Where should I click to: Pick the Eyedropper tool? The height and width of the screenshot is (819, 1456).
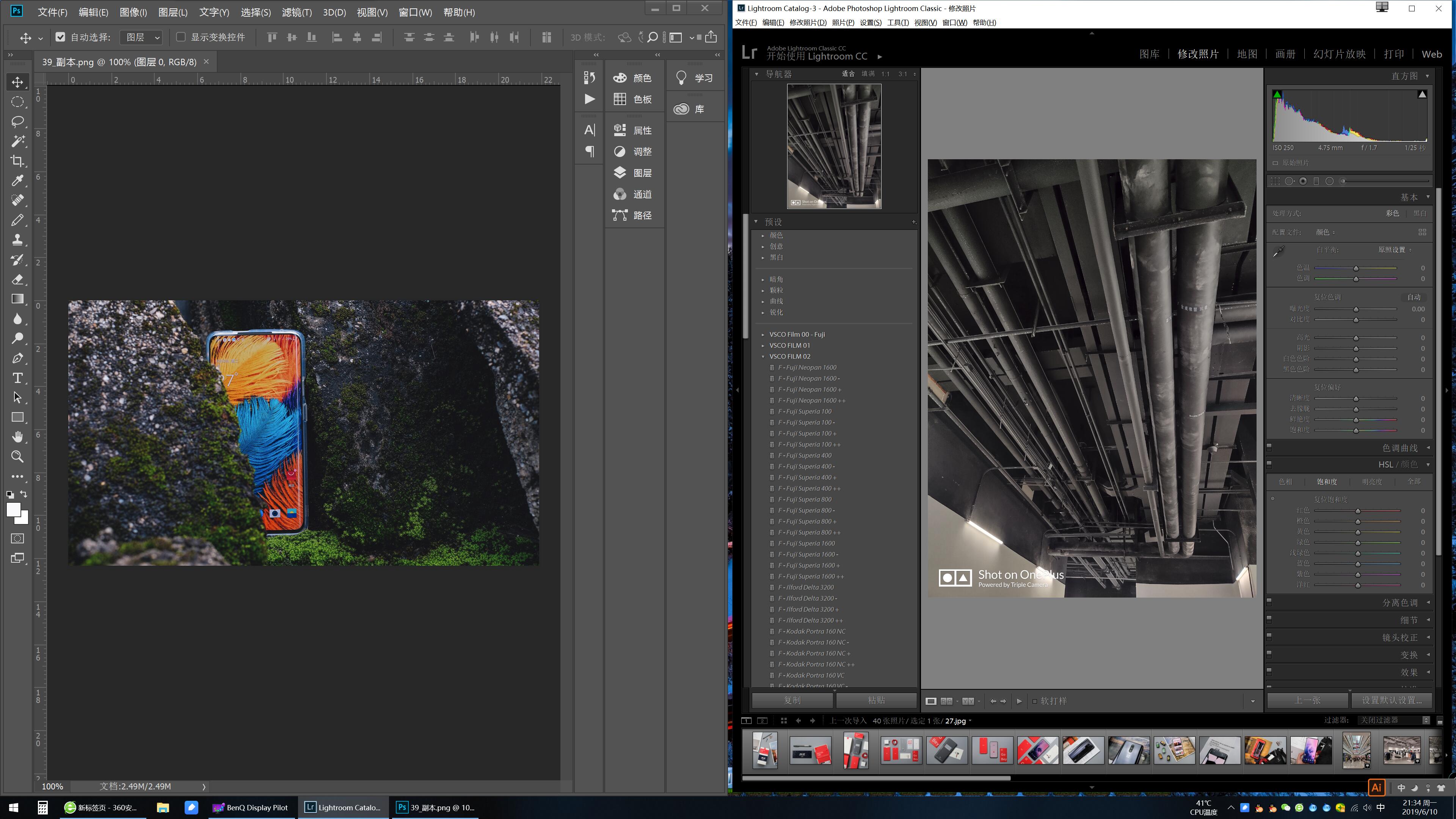coord(17,180)
